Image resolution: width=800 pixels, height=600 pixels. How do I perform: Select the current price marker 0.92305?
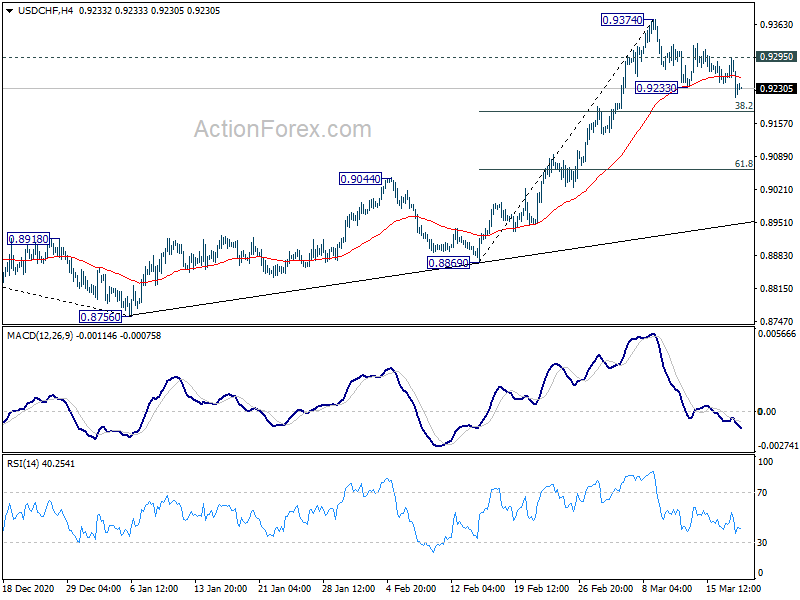[x=776, y=88]
